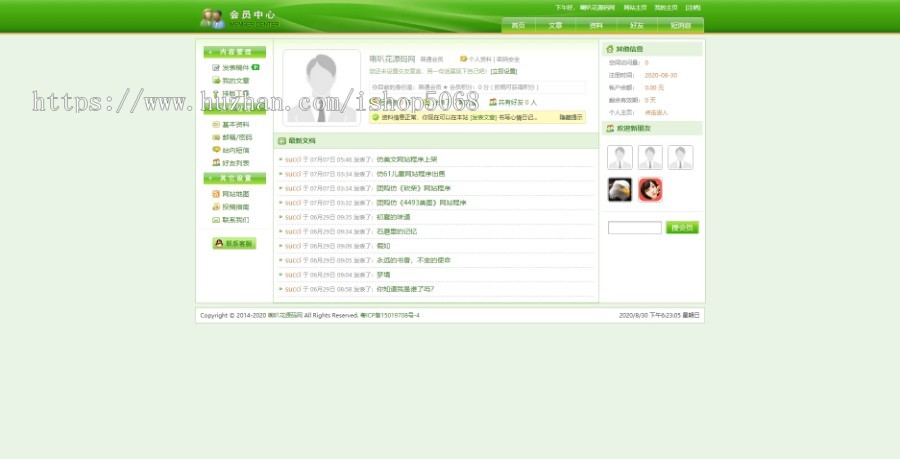Open 邮箱/密码 settings in sidebar
Image resolution: width=900 pixels, height=459 pixels.
(236, 137)
